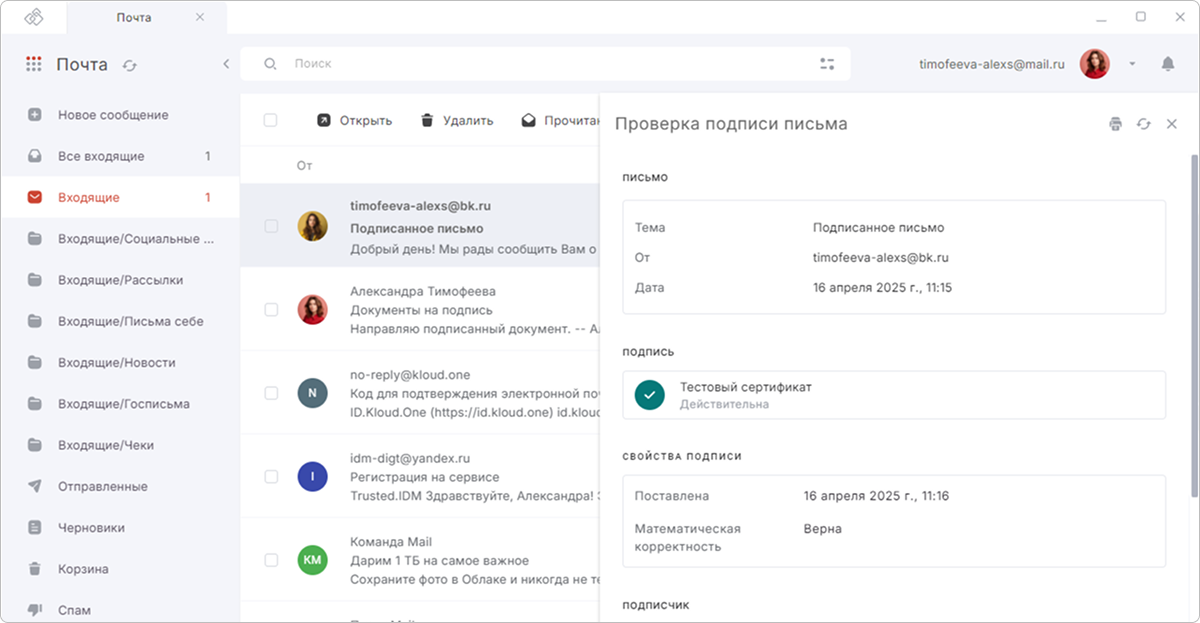The height and width of the screenshot is (623, 1200).
Task: Click the Тестовый сертификат signature entry
Action: coord(894,395)
